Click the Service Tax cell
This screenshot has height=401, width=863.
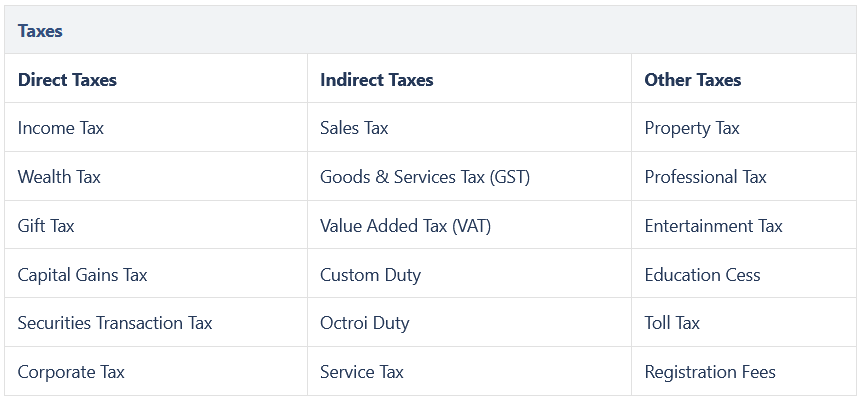point(362,372)
